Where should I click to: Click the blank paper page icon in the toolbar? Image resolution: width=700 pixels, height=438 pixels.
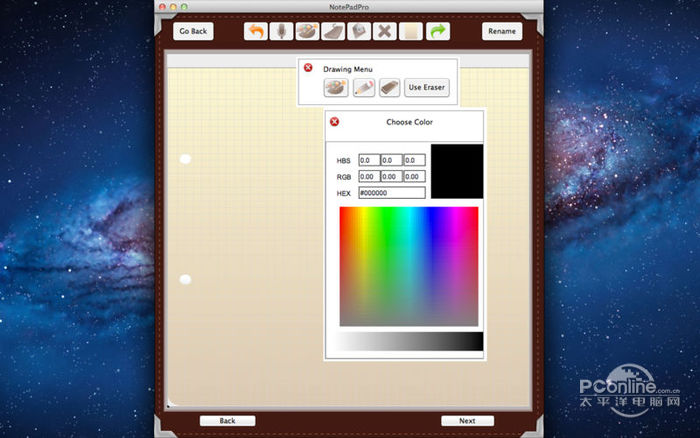411,31
